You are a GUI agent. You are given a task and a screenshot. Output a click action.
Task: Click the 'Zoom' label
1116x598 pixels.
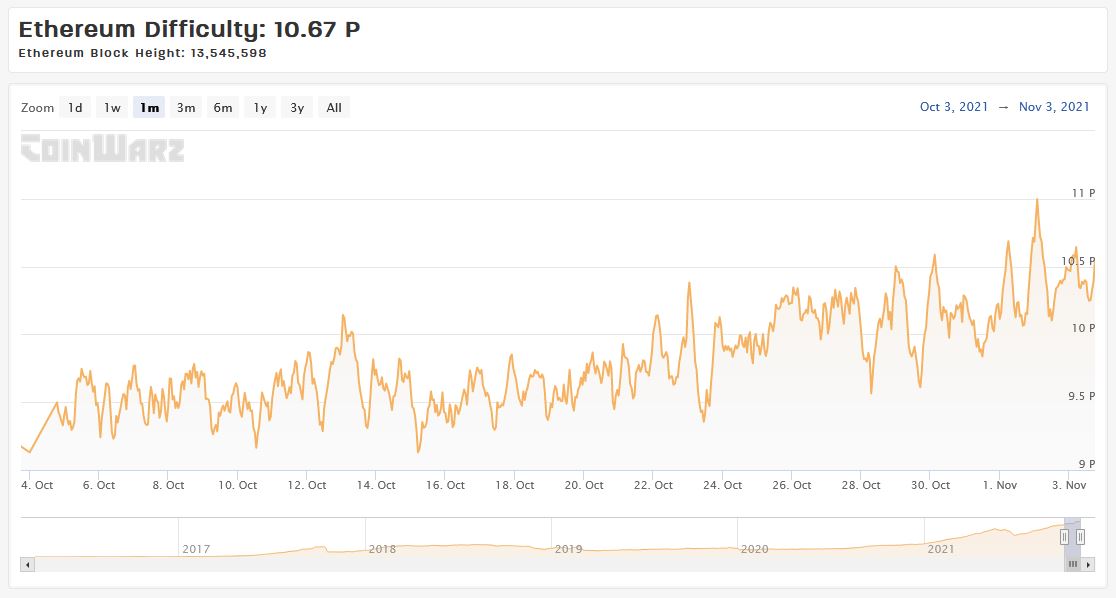coord(37,107)
